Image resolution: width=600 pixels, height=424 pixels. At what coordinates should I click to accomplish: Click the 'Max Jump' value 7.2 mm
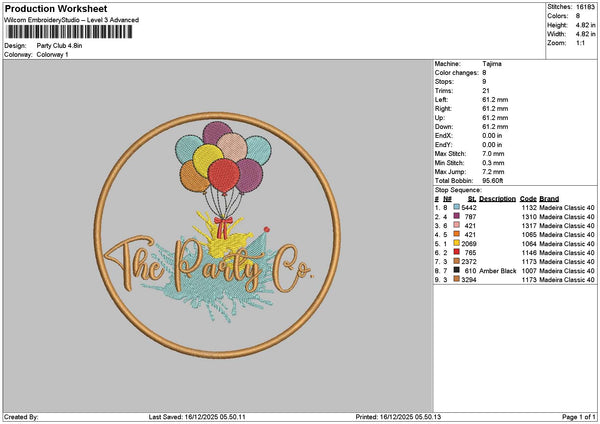493,172
